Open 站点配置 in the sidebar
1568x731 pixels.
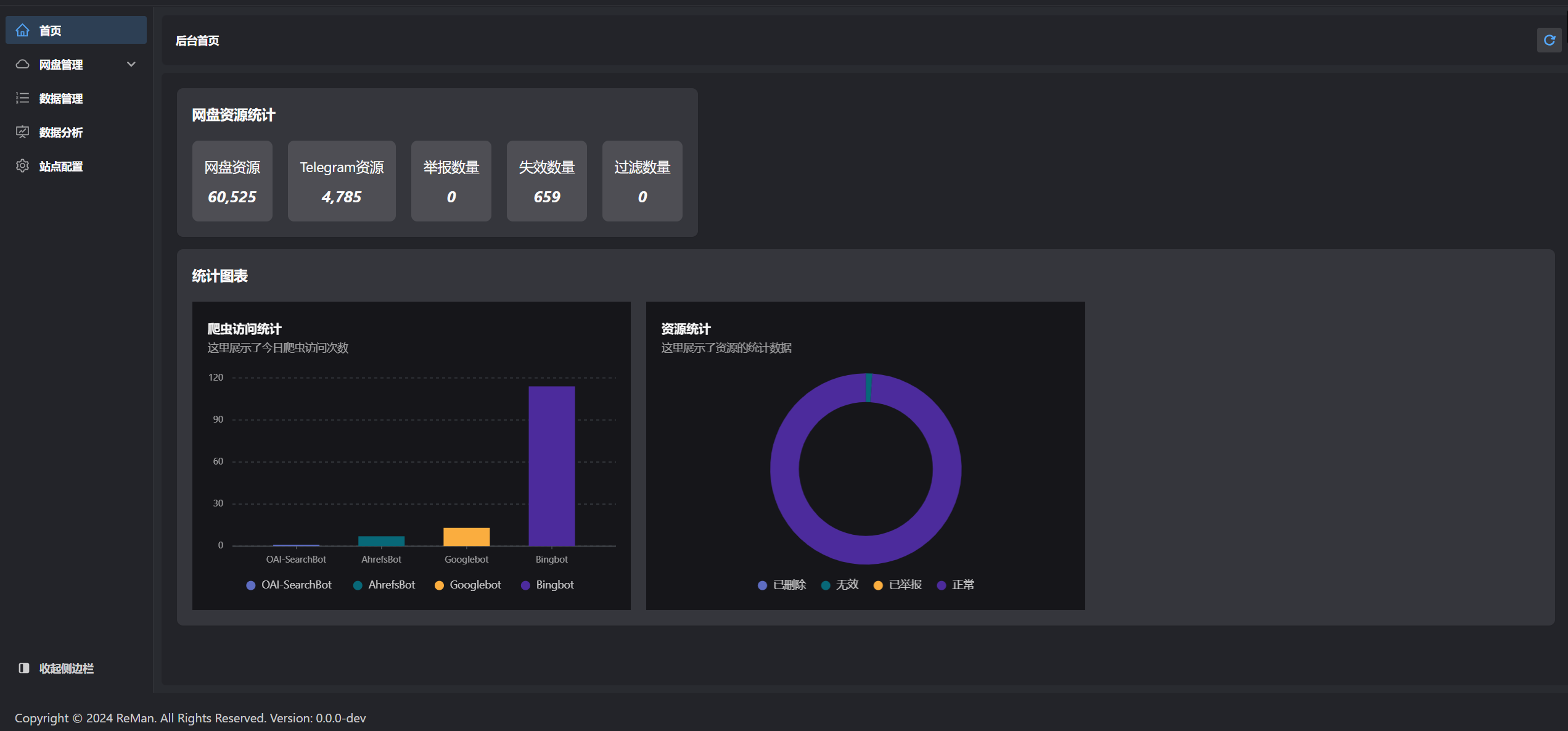pos(76,166)
